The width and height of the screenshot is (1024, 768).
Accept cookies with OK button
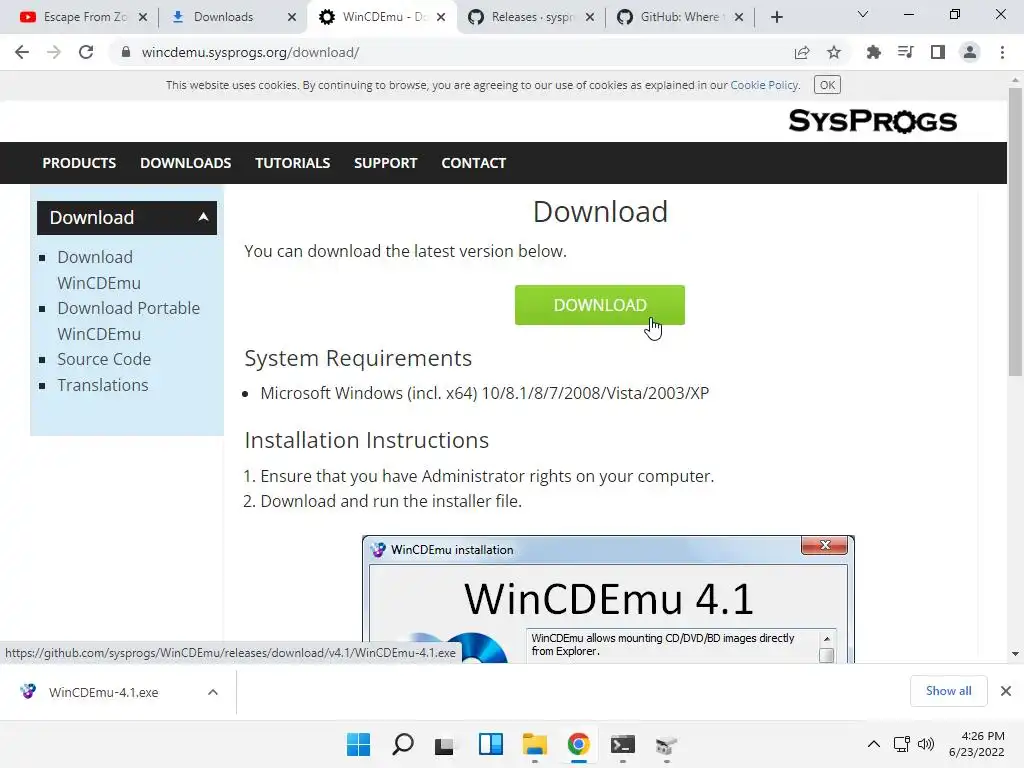(x=827, y=85)
